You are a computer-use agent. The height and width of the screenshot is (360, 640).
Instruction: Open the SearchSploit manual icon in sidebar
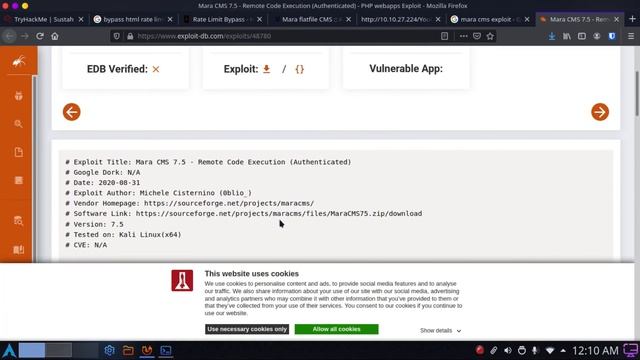click(x=18, y=221)
